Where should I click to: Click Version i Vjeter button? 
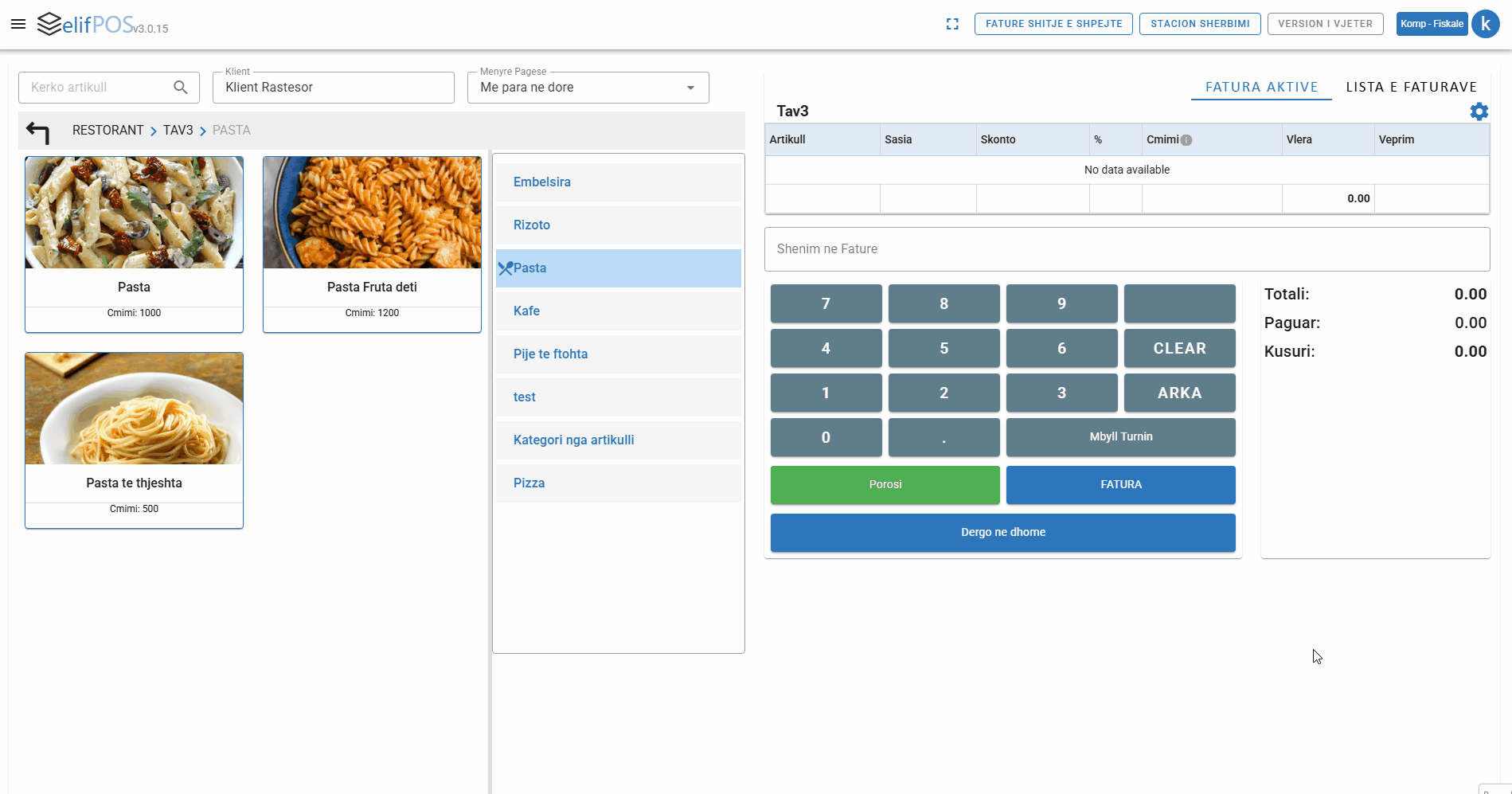click(1326, 24)
